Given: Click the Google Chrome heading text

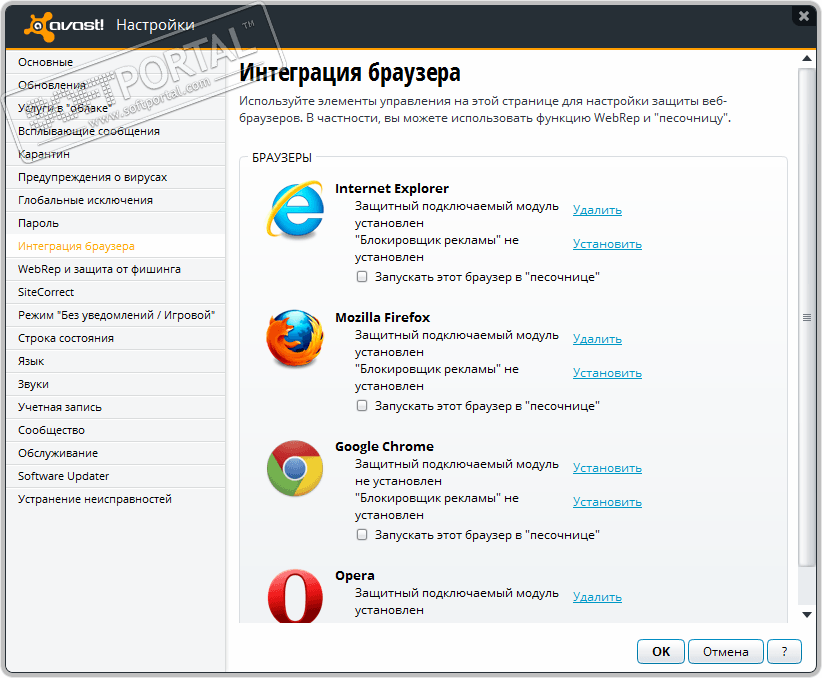Looking at the screenshot, I should [384, 446].
